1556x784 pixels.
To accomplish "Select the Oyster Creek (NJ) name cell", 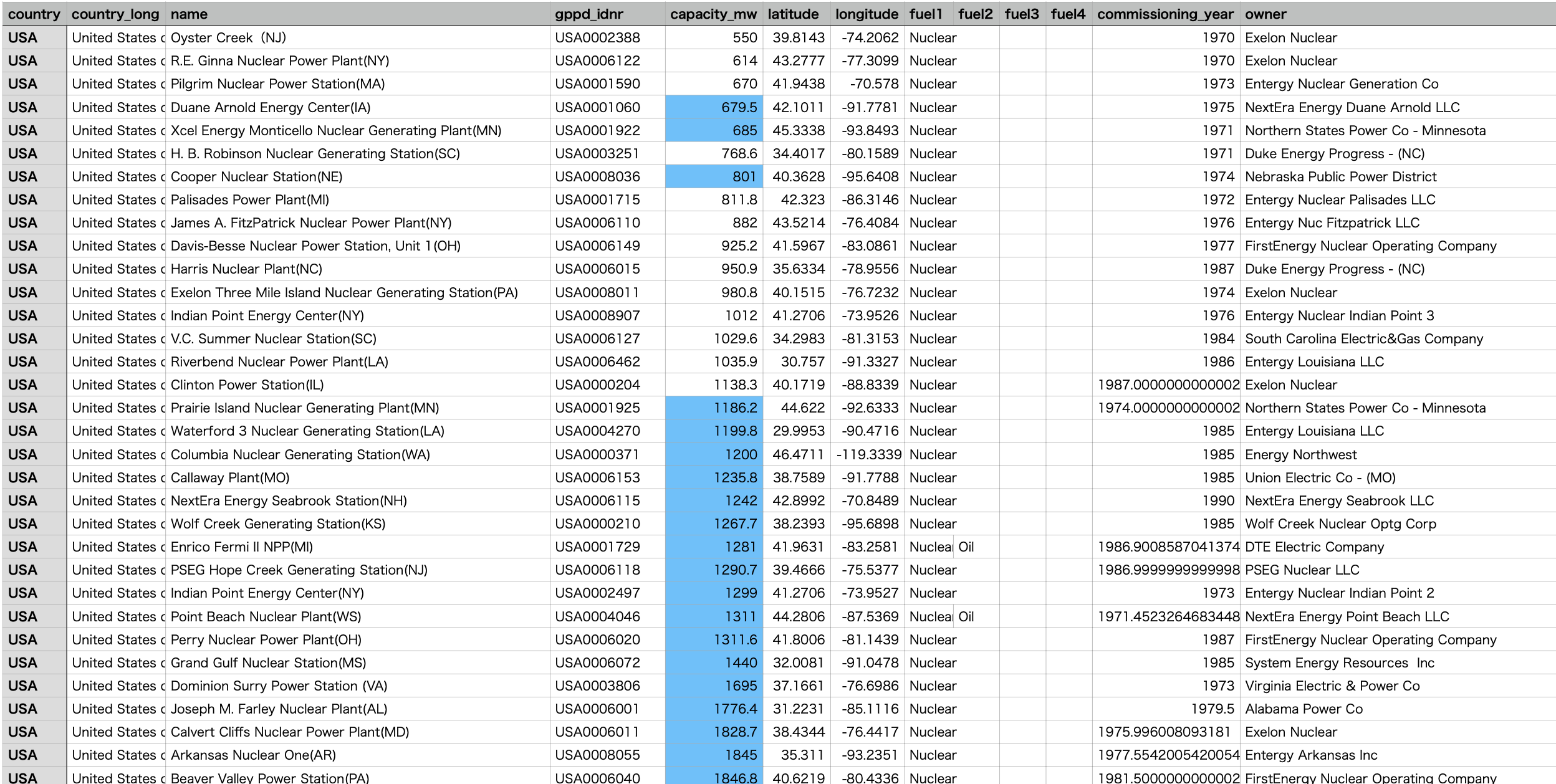I will 228,37.
